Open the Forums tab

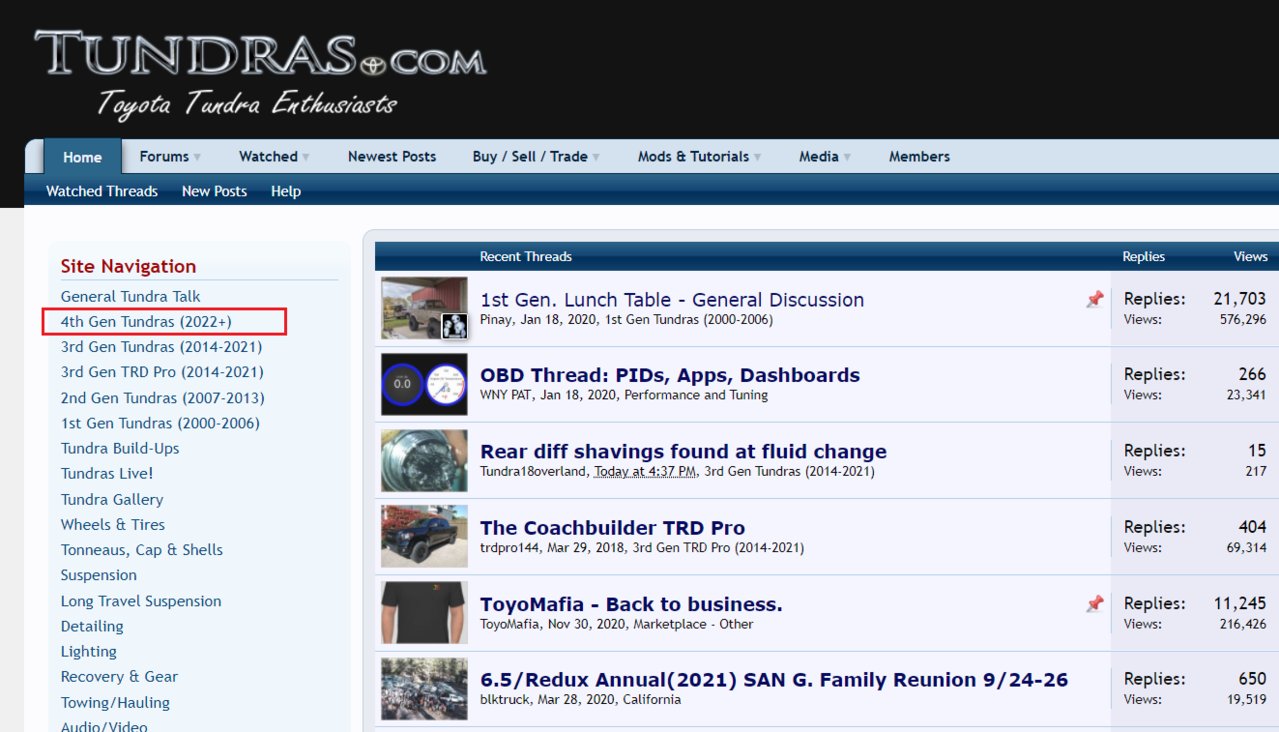(164, 156)
